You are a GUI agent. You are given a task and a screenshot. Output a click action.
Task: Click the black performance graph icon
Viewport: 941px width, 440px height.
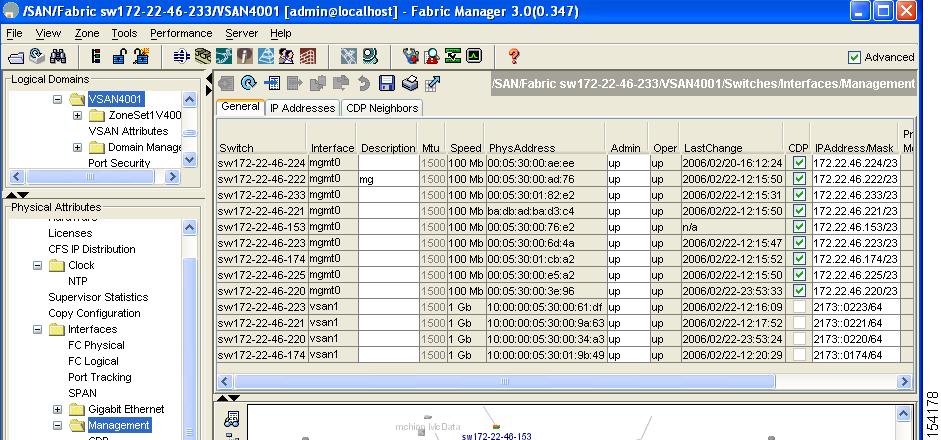coord(474,56)
